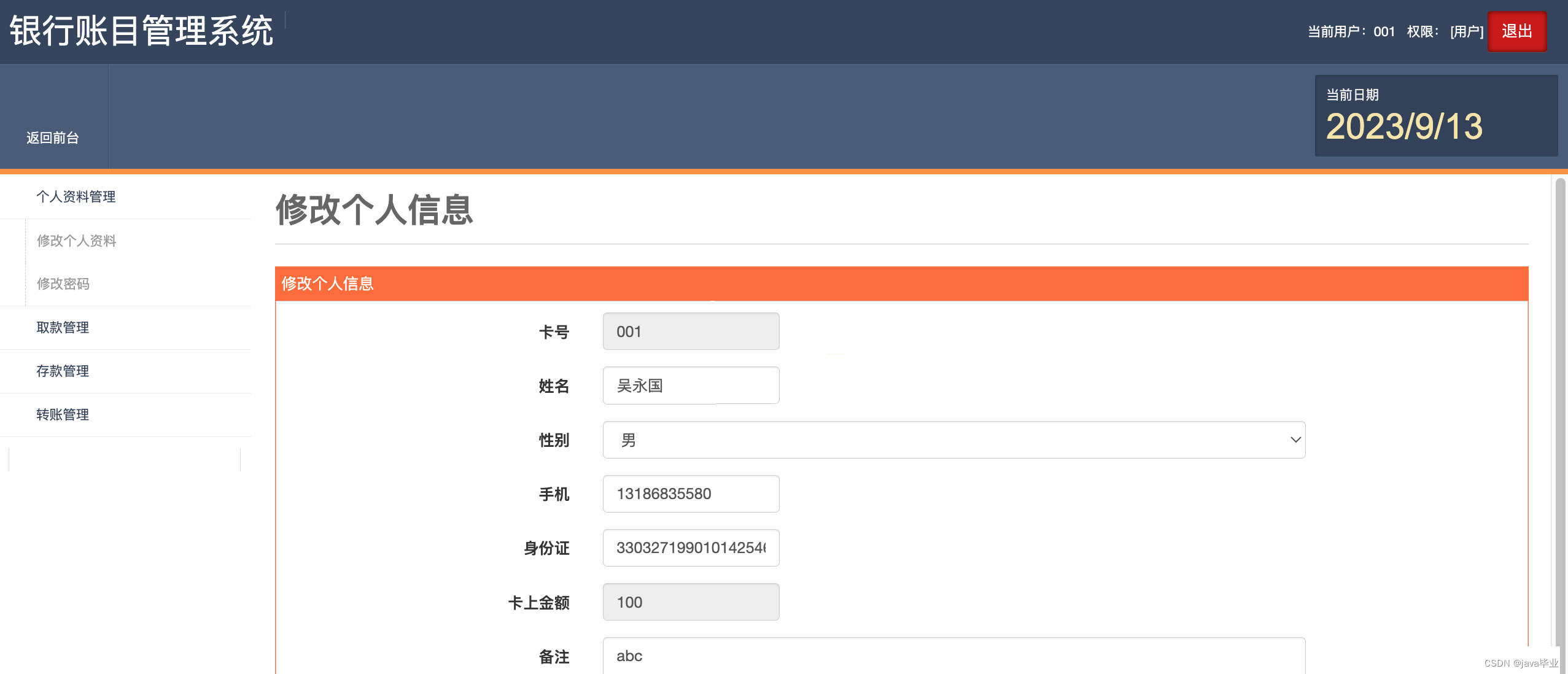Screen dimensions: 1568x674
Task: Click the red 退出 logout button
Action: 1516,31
